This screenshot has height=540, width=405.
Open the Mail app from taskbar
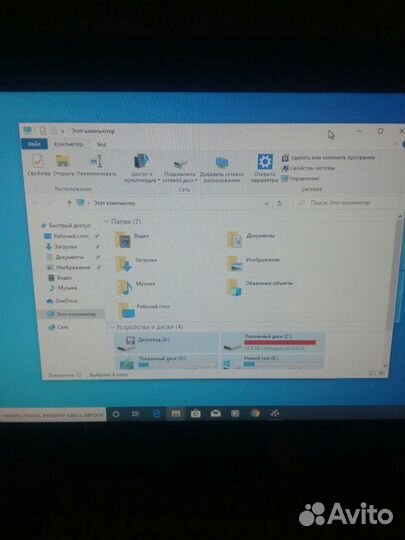[x=216, y=413]
